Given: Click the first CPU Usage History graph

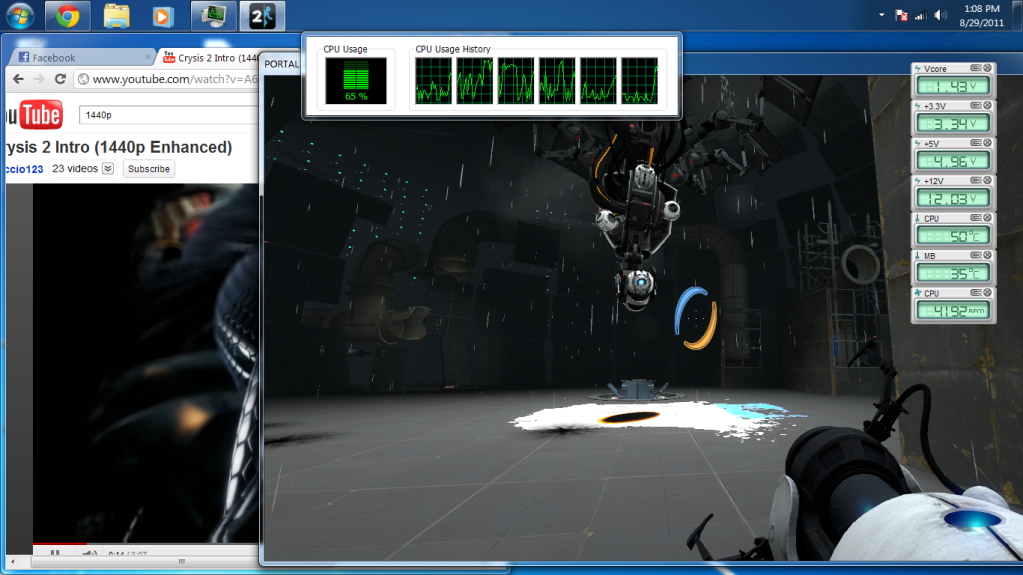Looking at the screenshot, I should [433, 81].
